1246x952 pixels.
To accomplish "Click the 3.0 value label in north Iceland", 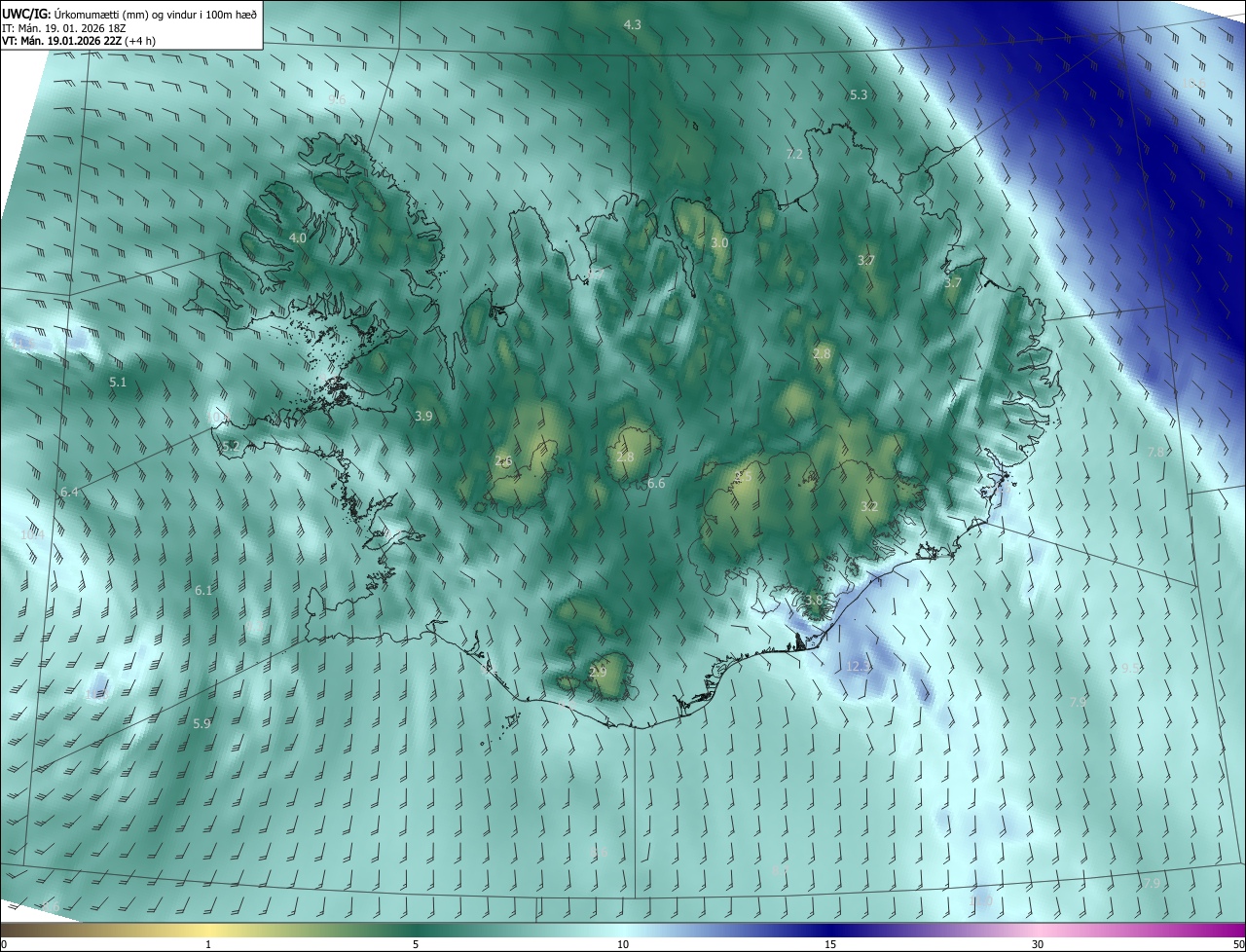I will [x=719, y=243].
